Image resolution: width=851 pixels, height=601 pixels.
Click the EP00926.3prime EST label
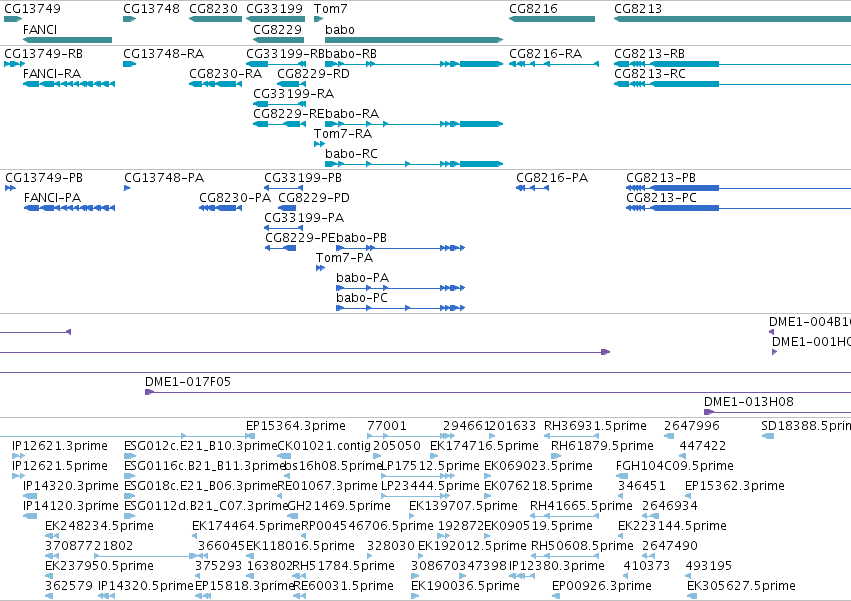pos(601,586)
